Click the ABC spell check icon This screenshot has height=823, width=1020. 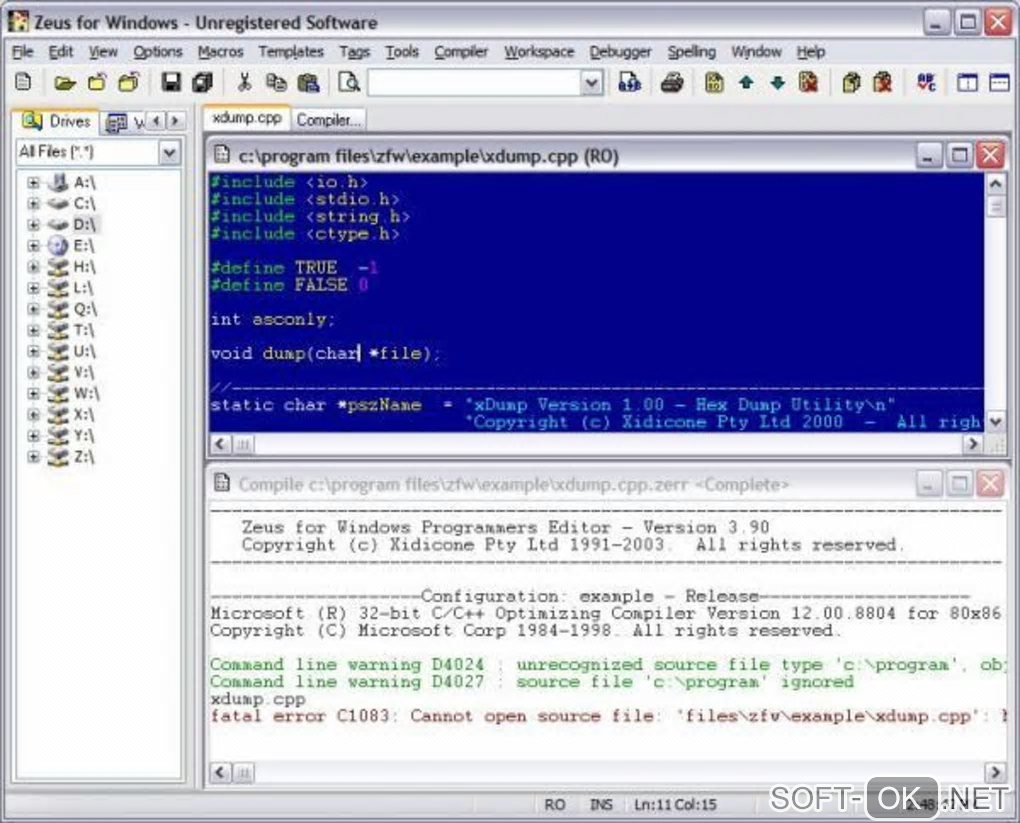click(926, 83)
